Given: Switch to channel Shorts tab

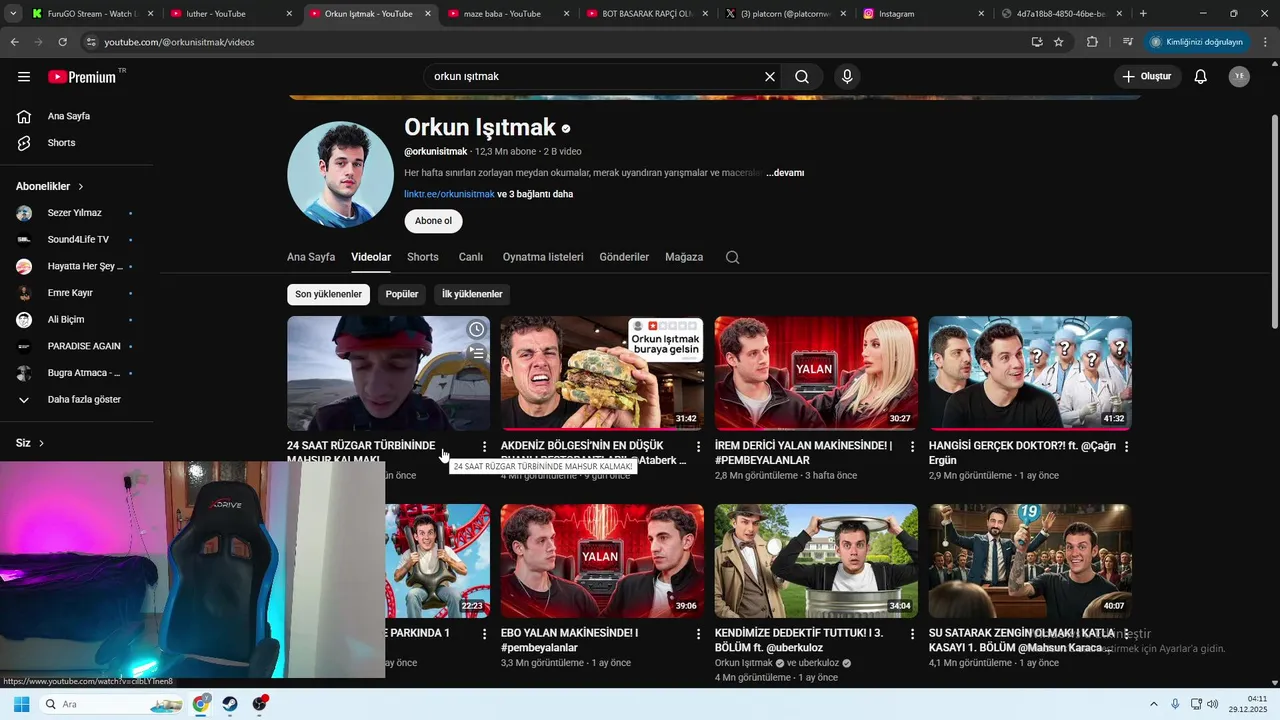Looking at the screenshot, I should (423, 257).
